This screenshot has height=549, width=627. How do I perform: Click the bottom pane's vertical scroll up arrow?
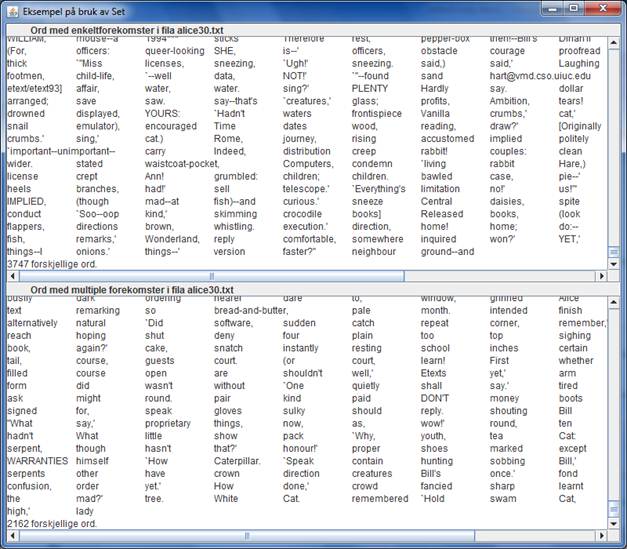(613, 302)
